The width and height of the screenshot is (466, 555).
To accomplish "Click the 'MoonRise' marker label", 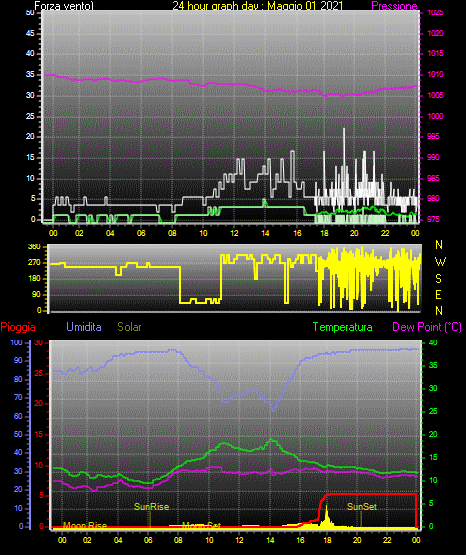I will [x=85, y=526].
